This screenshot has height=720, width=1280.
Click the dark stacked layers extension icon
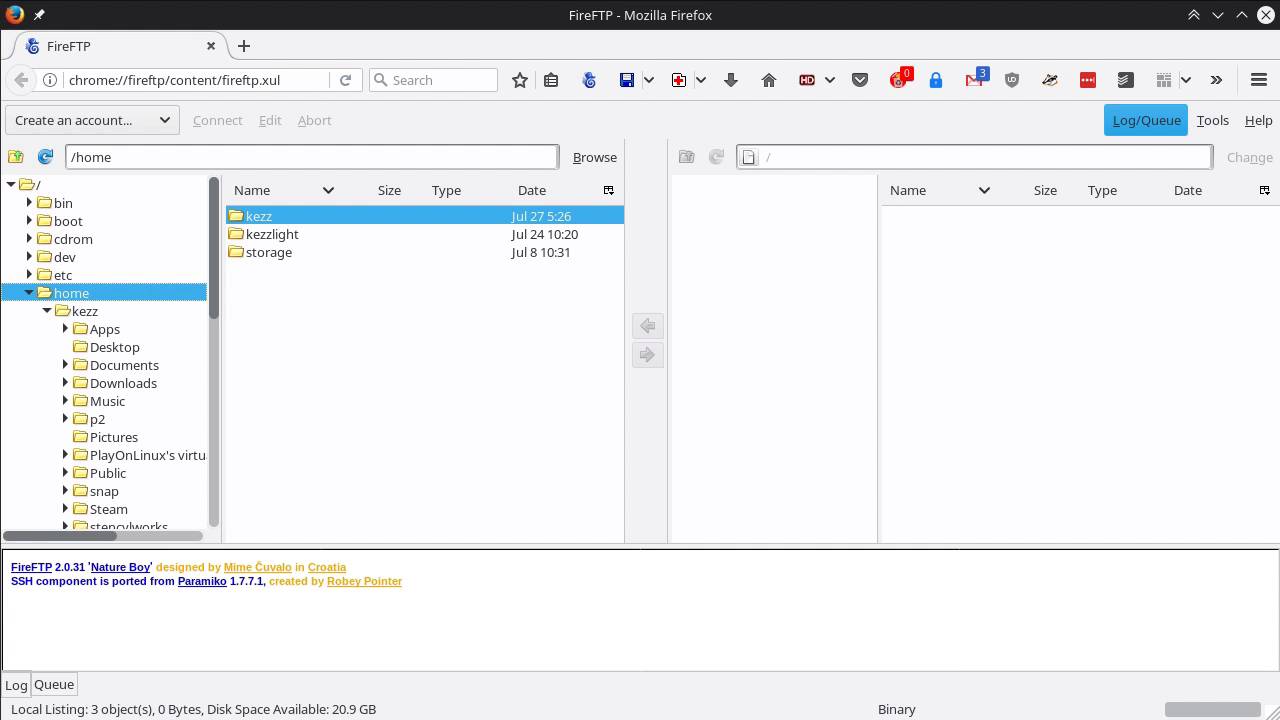pyautogui.click(x=1125, y=80)
